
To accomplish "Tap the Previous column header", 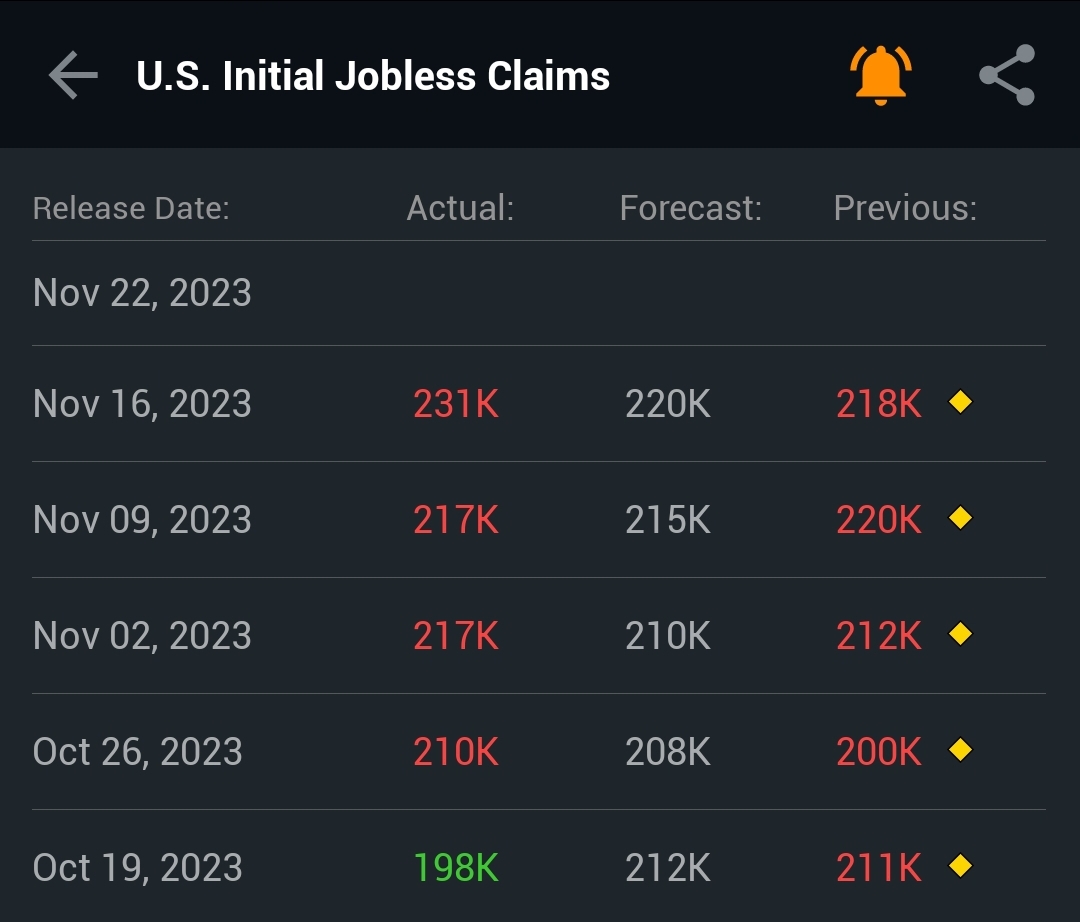I will click(x=905, y=208).
